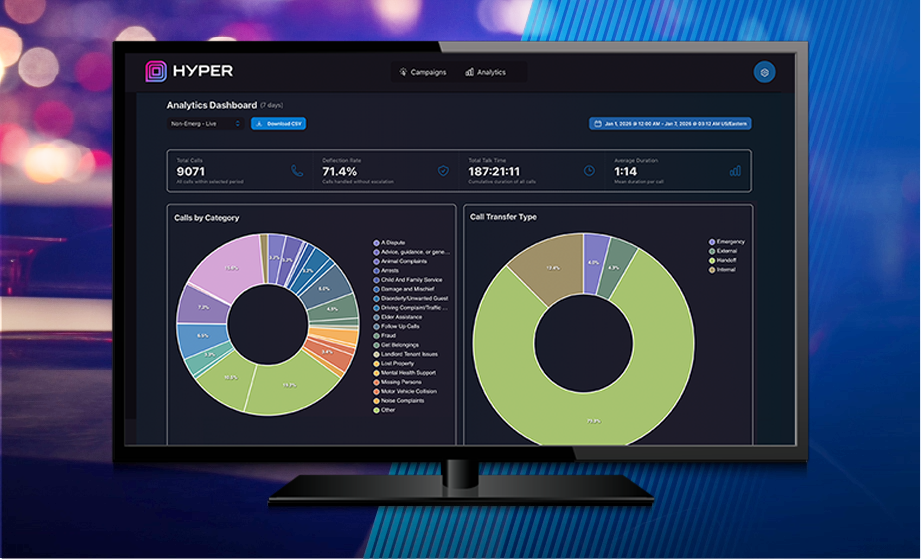Click the shield icon in Deflection Rate card
The width and height of the screenshot is (921, 559).
pyautogui.click(x=443, y=171)
